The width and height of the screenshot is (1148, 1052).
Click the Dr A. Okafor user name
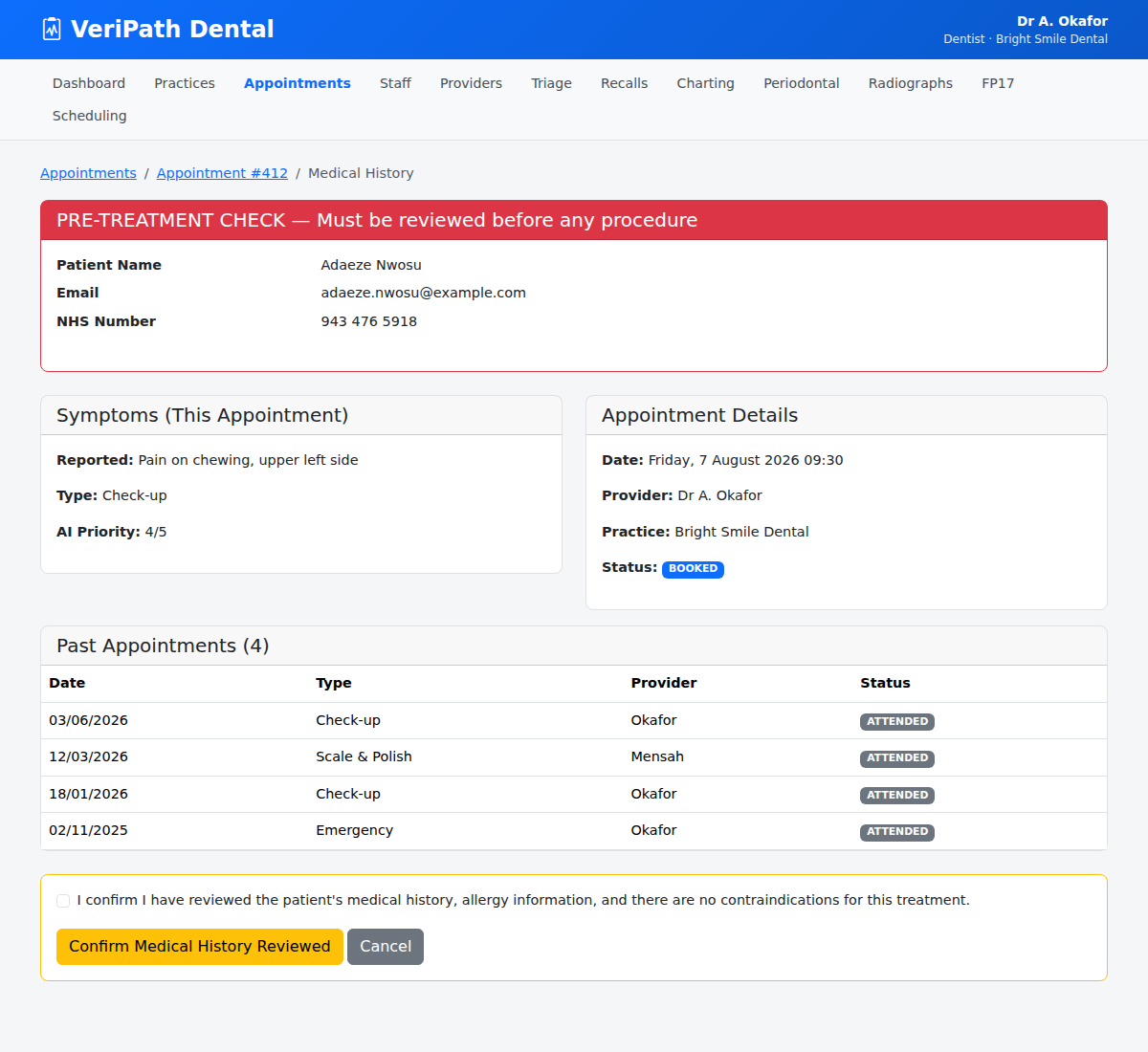point(1062,21)
